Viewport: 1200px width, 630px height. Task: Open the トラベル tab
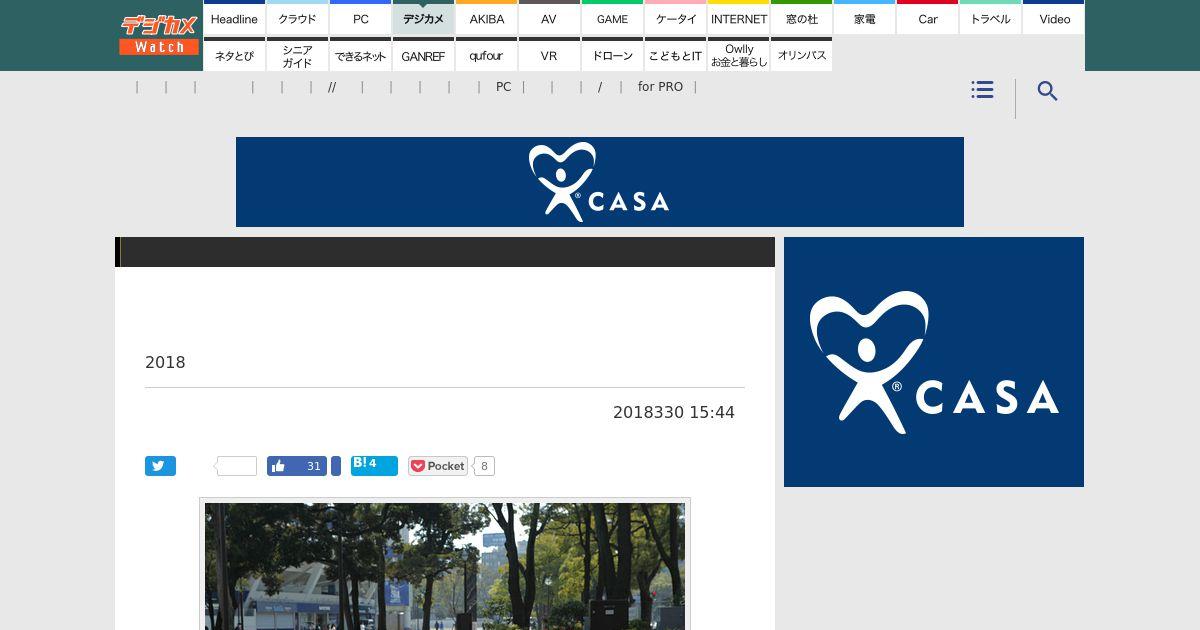coord(990,18)
